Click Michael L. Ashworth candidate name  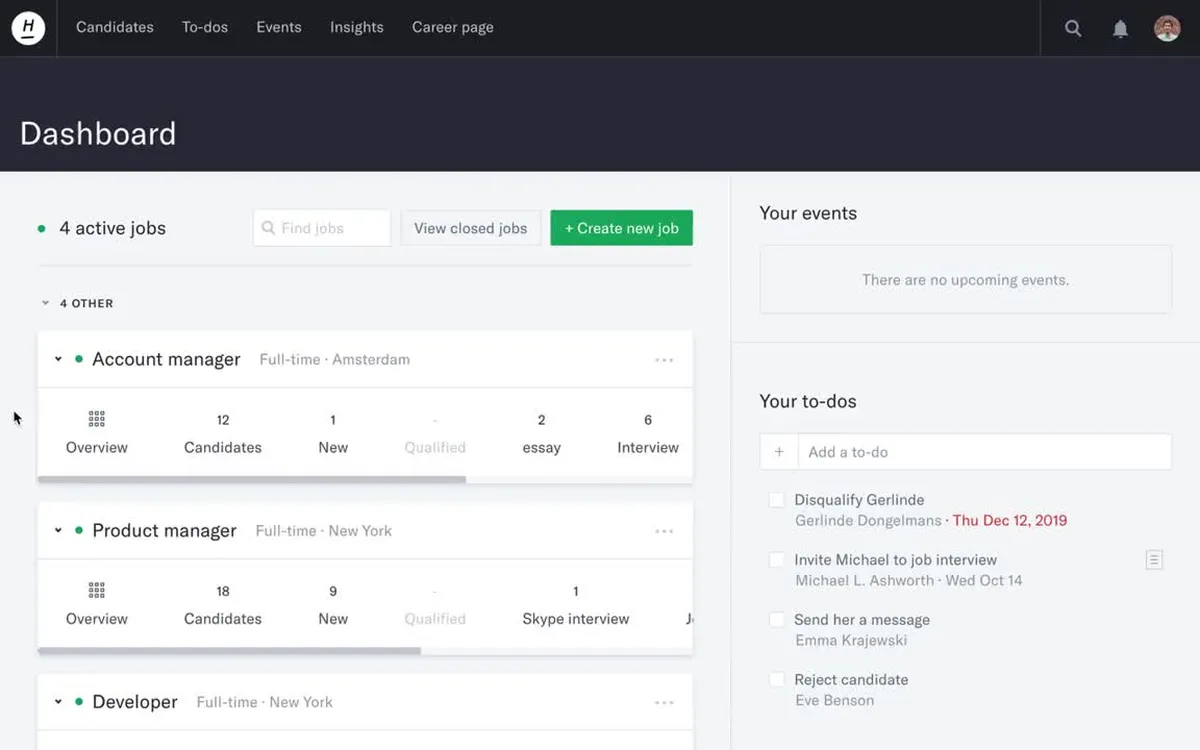pyautogui.click(x=865, y=580)
